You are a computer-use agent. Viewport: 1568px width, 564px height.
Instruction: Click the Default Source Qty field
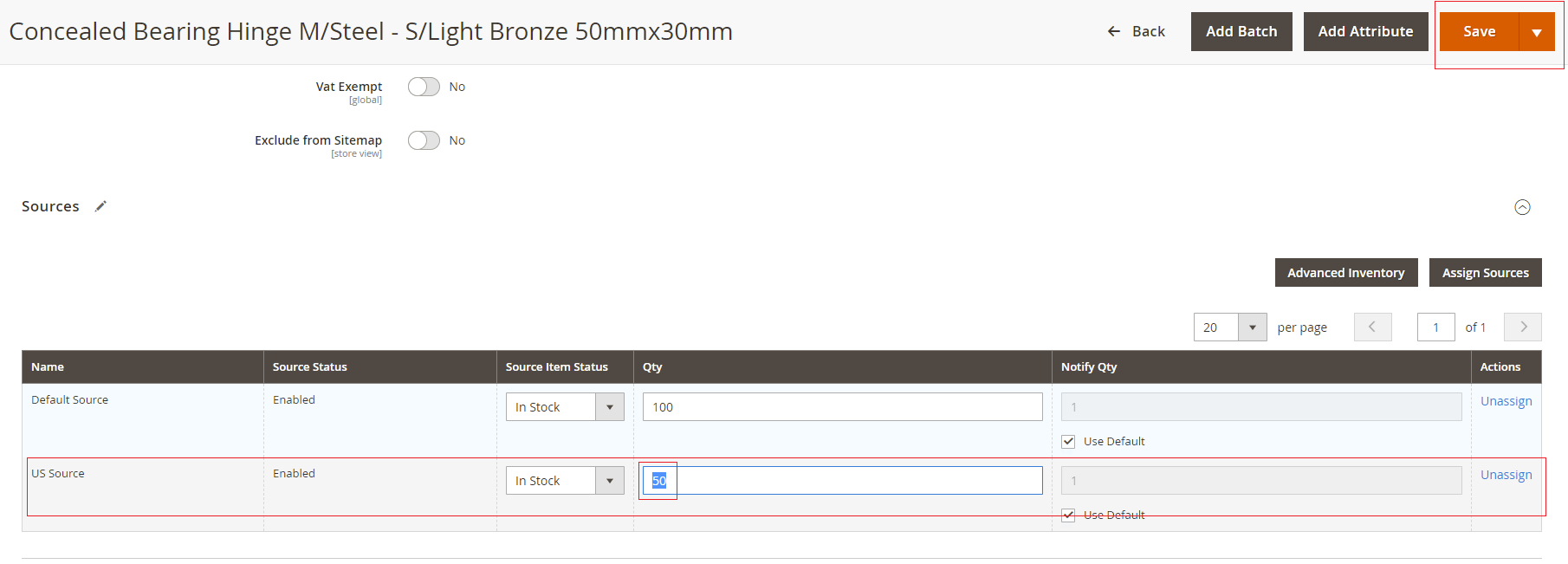coord(842,407)
